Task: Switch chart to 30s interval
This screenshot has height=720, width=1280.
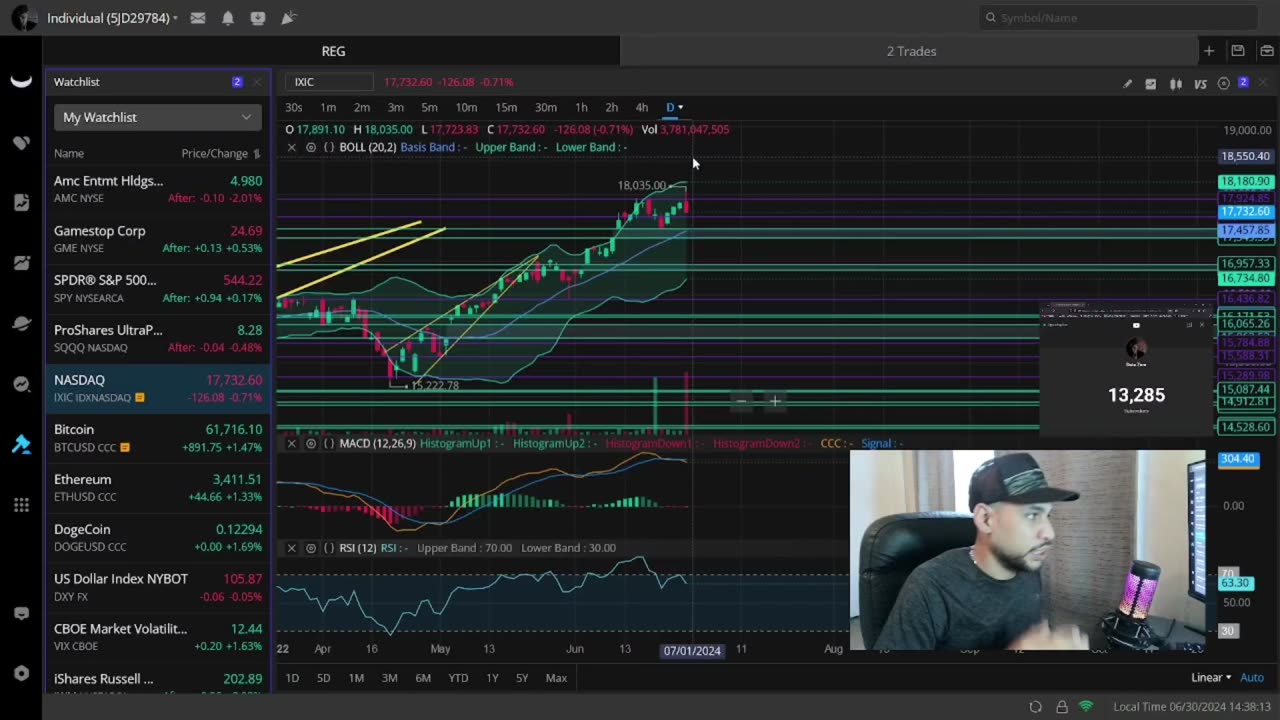Action: coord(294,107)
